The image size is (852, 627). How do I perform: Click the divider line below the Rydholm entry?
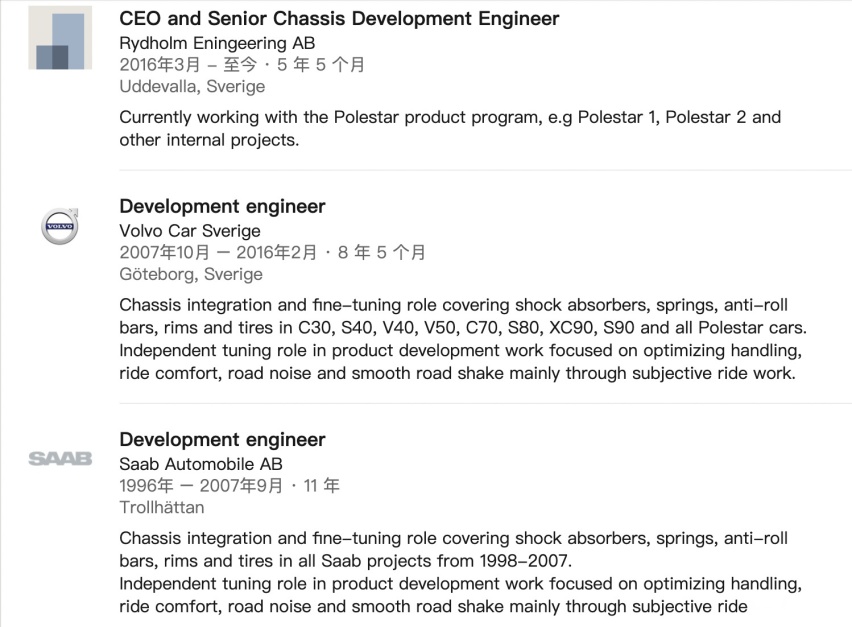tap(485, 170)
